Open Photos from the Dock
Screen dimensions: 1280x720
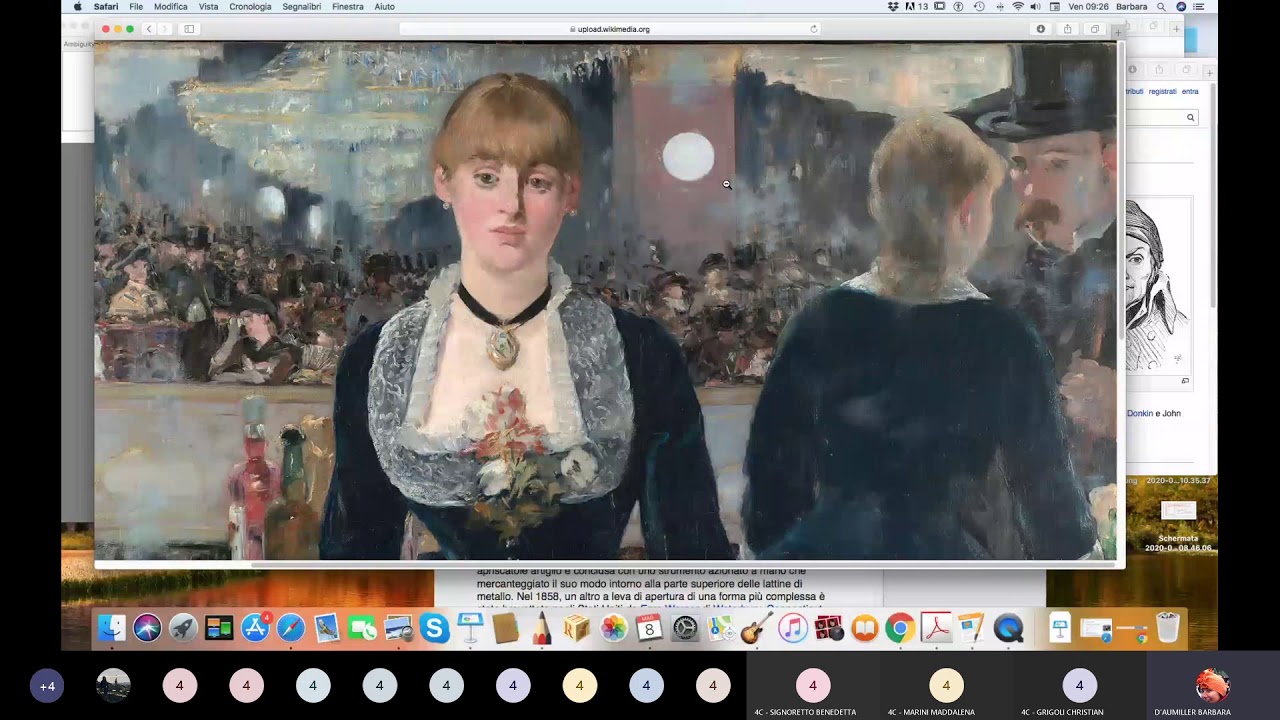614,628
